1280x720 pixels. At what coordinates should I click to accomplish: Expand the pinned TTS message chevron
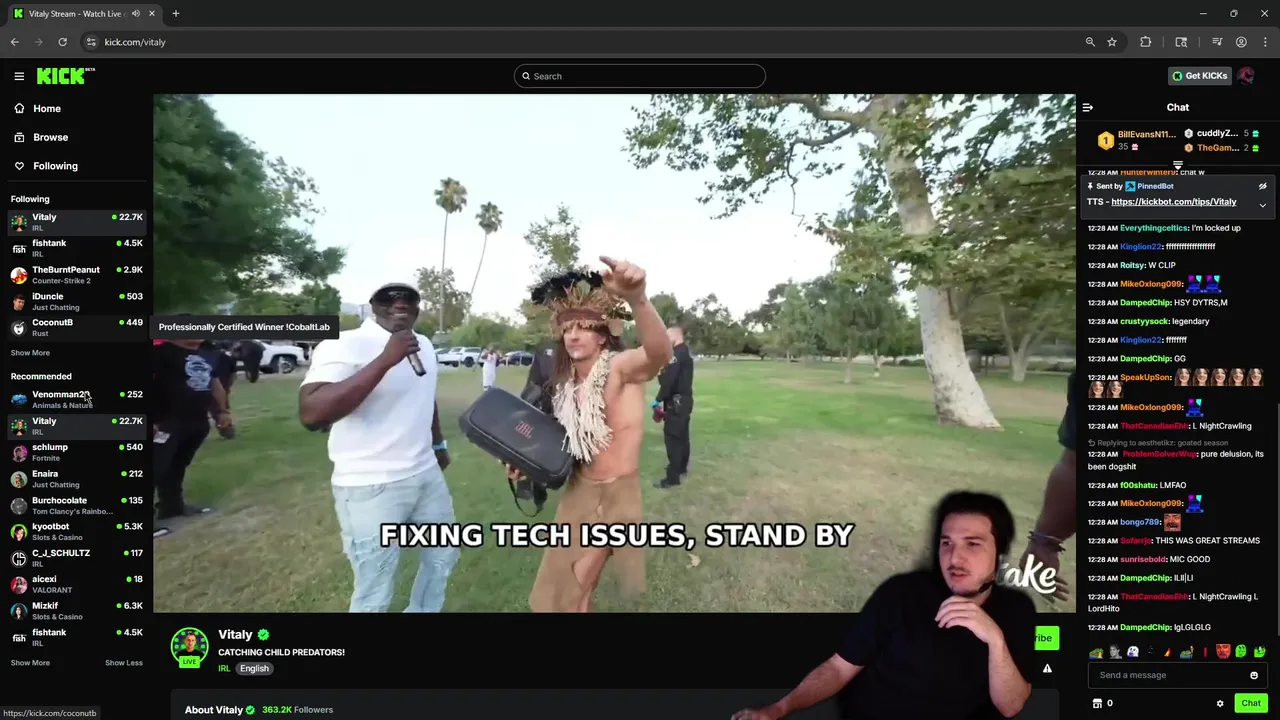pos(1262,205)
